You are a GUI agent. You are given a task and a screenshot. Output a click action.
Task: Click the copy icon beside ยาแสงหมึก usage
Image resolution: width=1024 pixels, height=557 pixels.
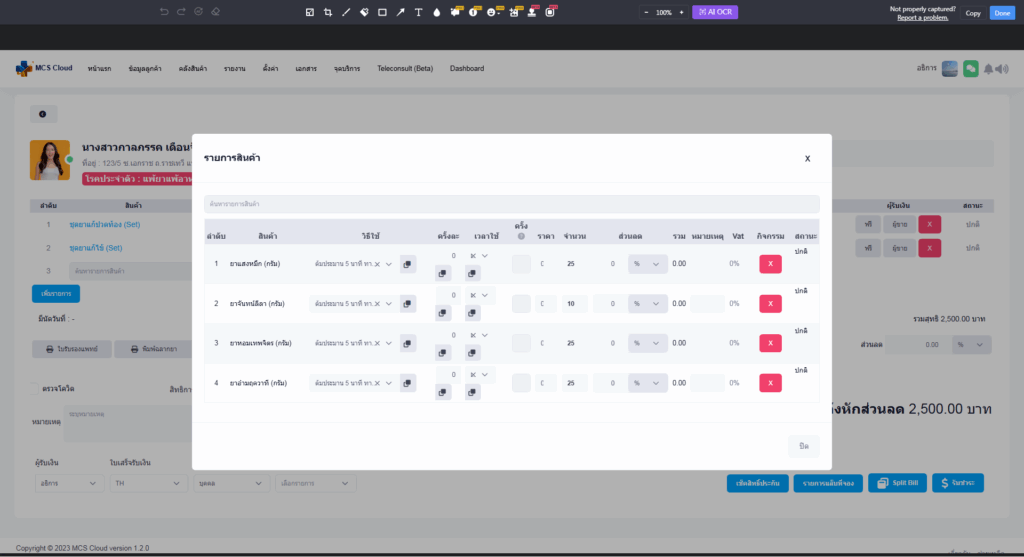pos(408,264)
